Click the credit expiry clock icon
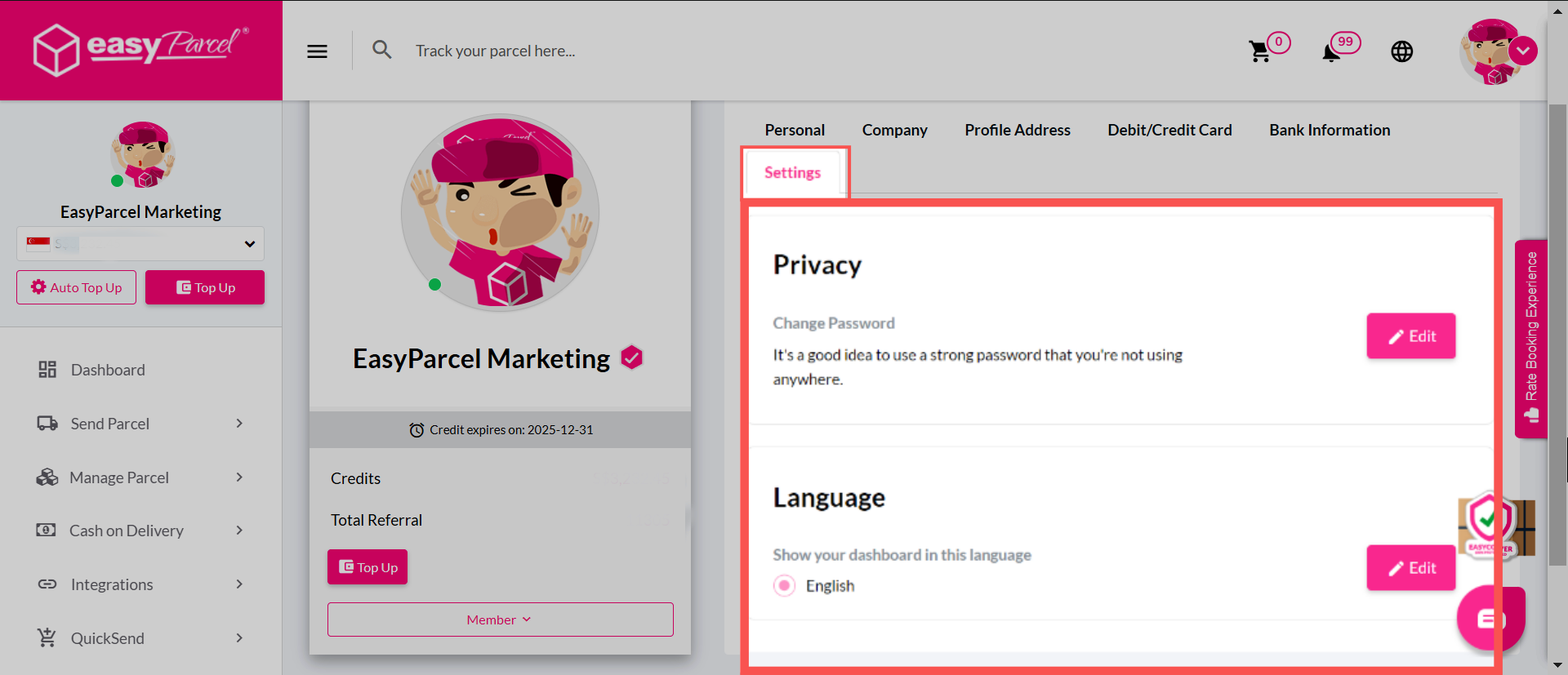The height and width of the screenshot is (675, 1568). coord(416,430)
